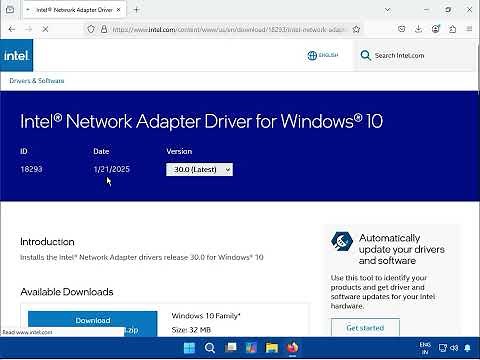Open the Task View taskbar icon

(x=230, y=348)
